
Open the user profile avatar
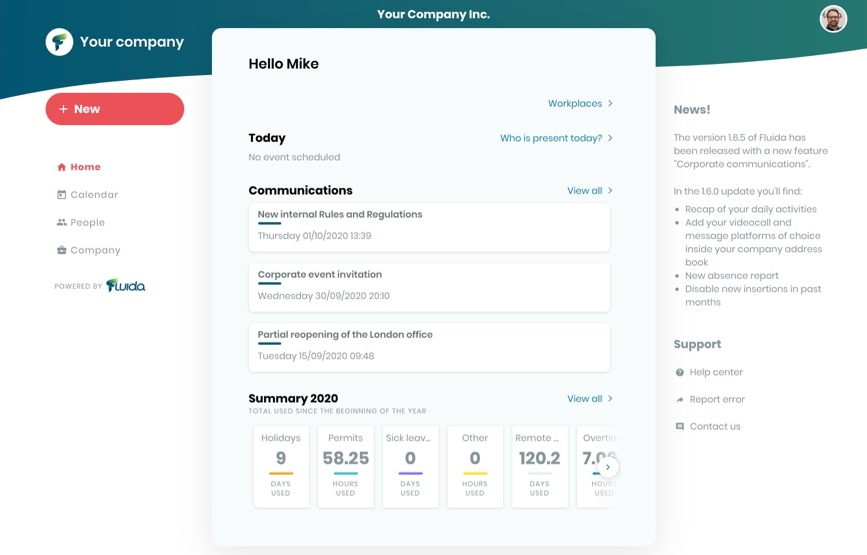click(833, 19)
